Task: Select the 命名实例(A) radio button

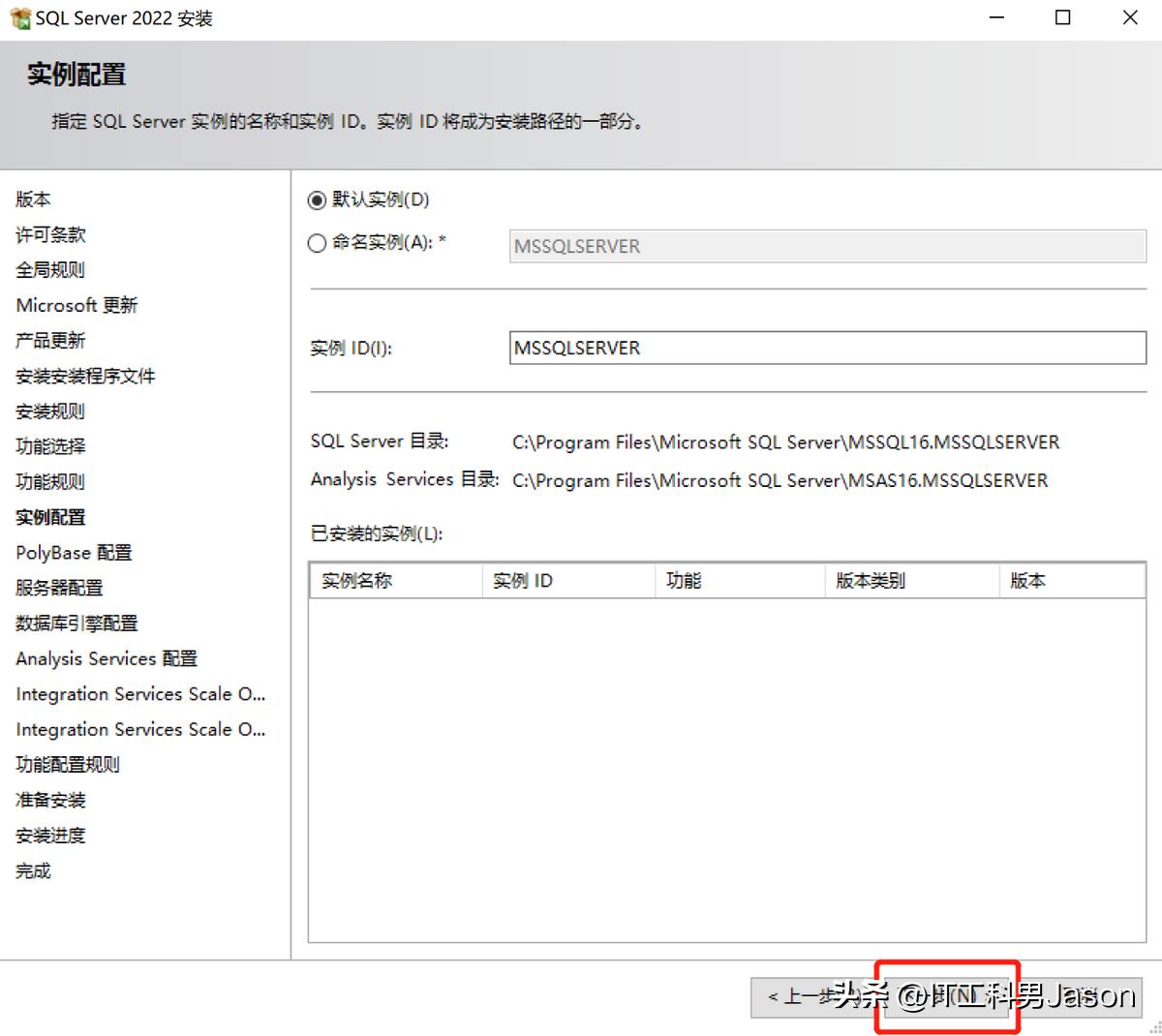Action: click(317, 243)
